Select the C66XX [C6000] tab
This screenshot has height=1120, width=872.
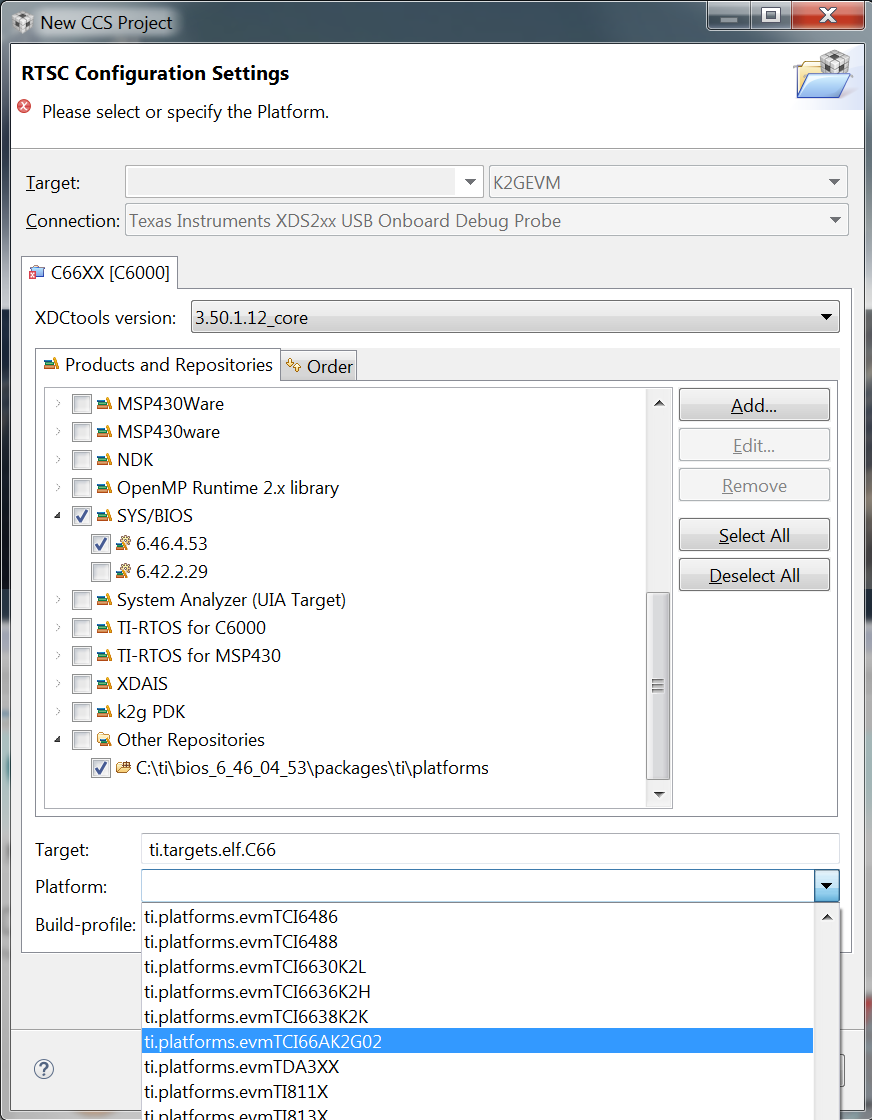[x=99, y=272]
